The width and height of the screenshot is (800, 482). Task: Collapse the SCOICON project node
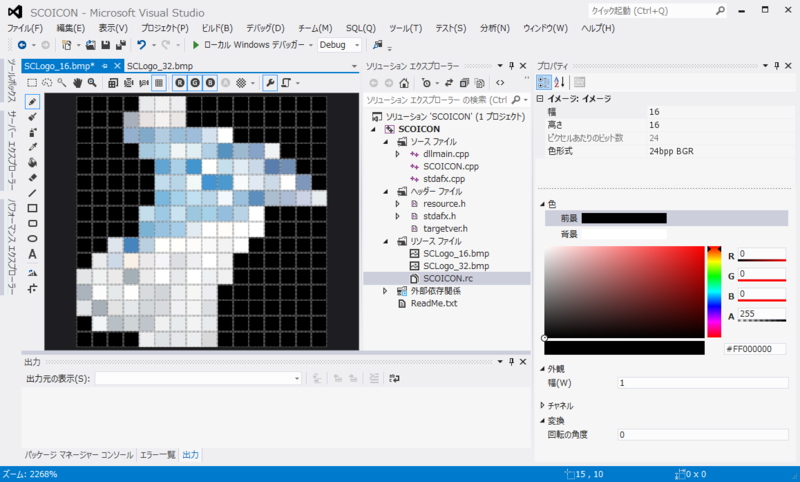click(x=374, y=129)
